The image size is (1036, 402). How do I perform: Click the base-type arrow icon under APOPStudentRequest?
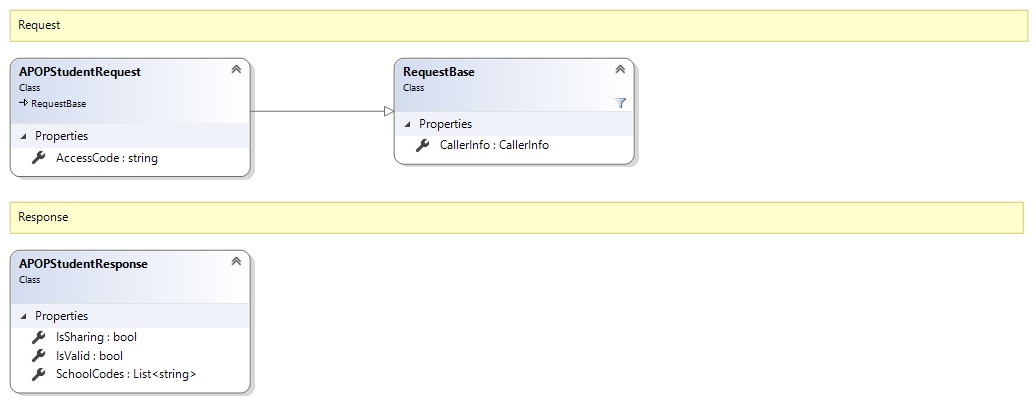(x=23, y=103)
